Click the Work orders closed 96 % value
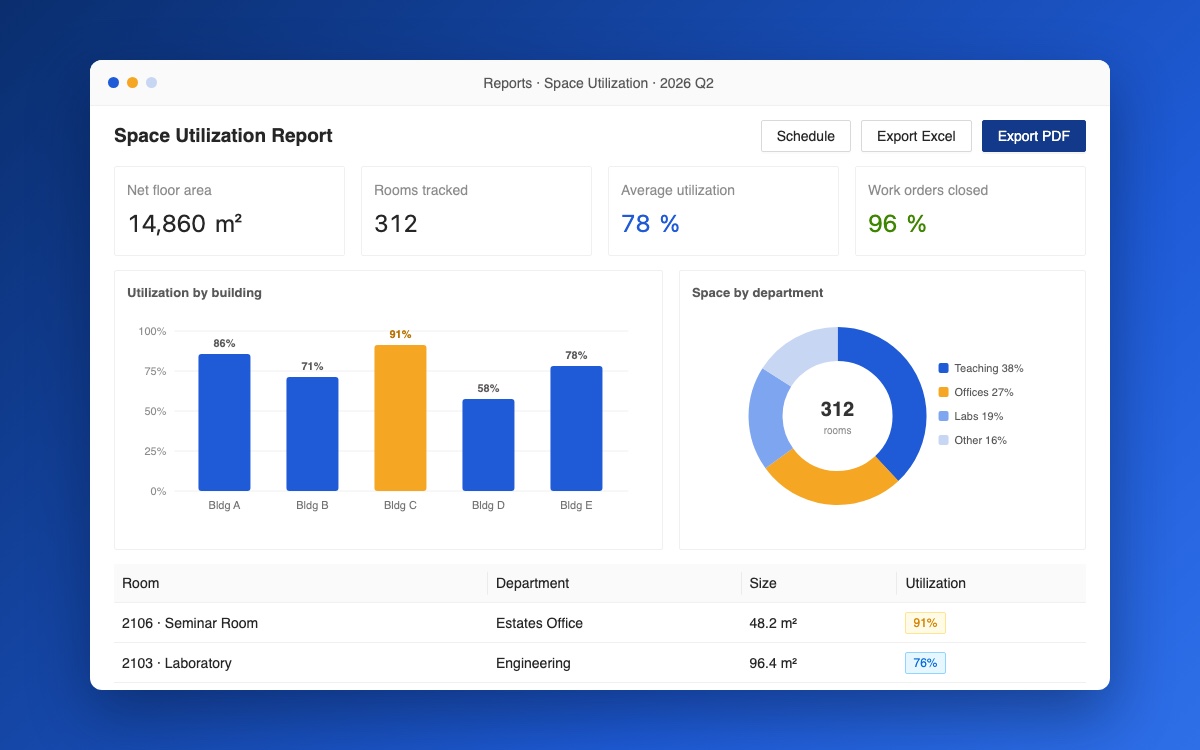 pyautogui.click(x=897, y=224)
